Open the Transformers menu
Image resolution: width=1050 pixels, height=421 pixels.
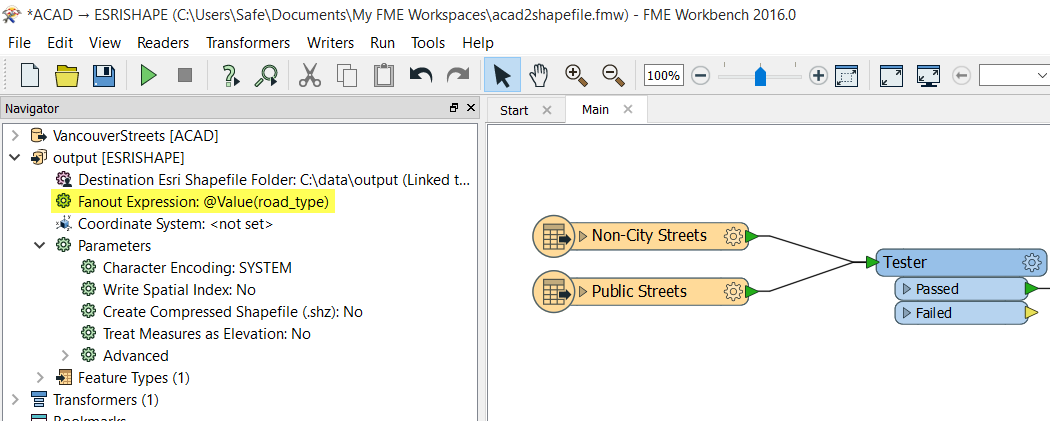(x=248, y=43)
